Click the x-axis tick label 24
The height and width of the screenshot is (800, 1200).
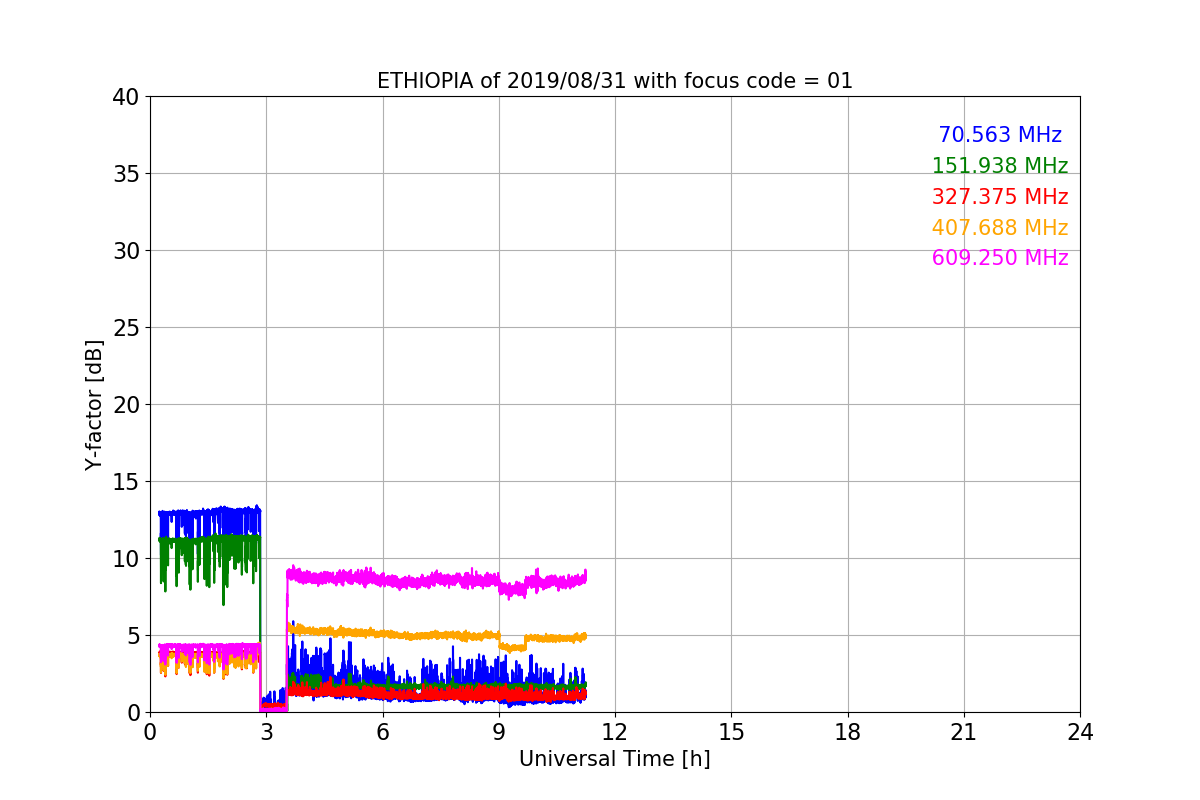point(1080,732)
